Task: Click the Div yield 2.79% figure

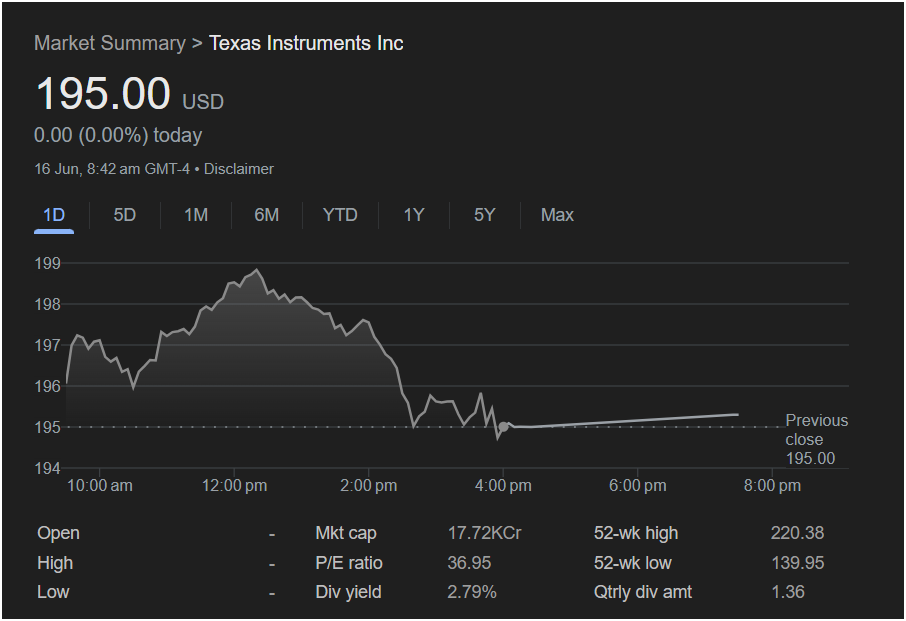Action: (471, 592)
